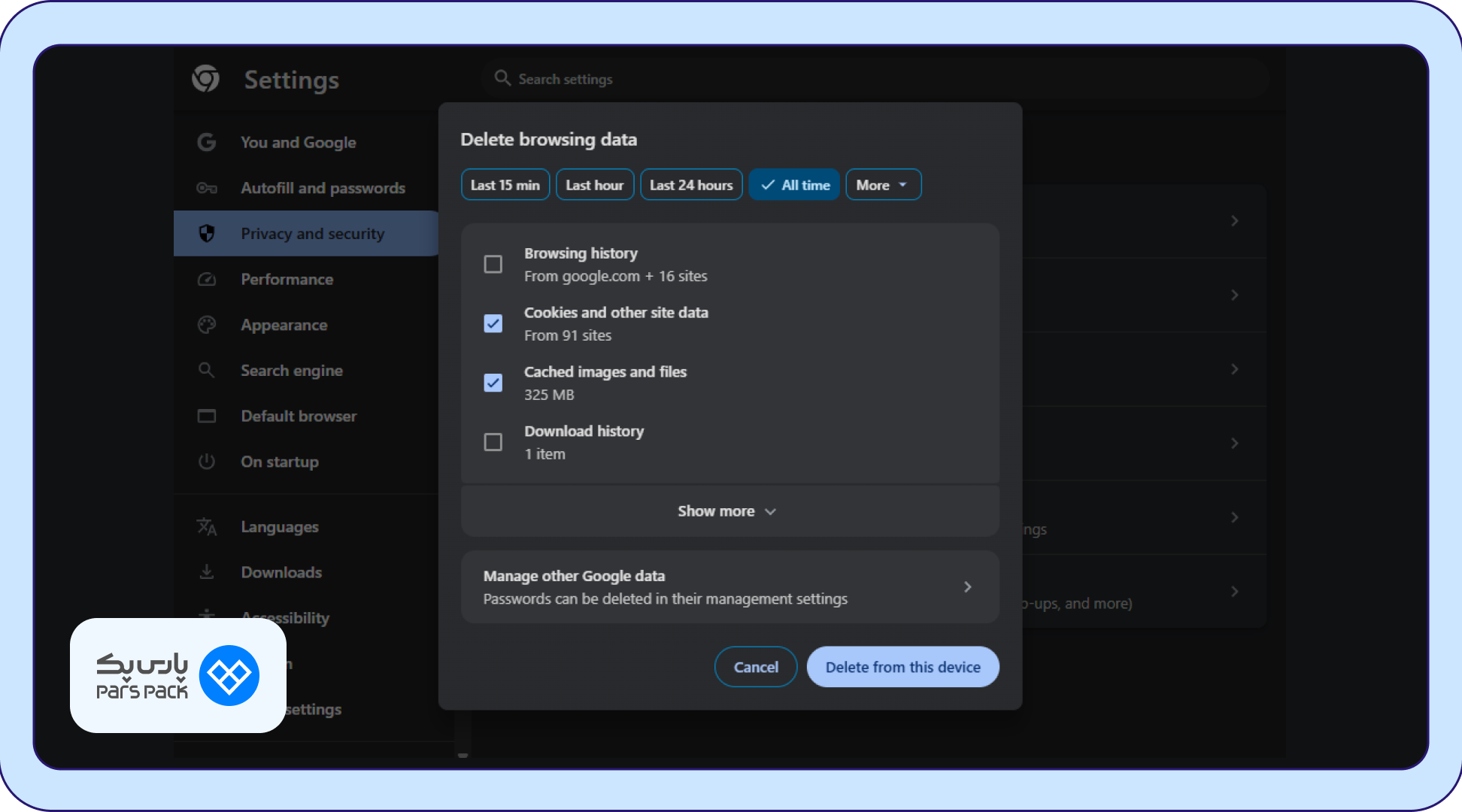
Task: Click the Pars Pack logo badge
Action: tap(178, 675)
